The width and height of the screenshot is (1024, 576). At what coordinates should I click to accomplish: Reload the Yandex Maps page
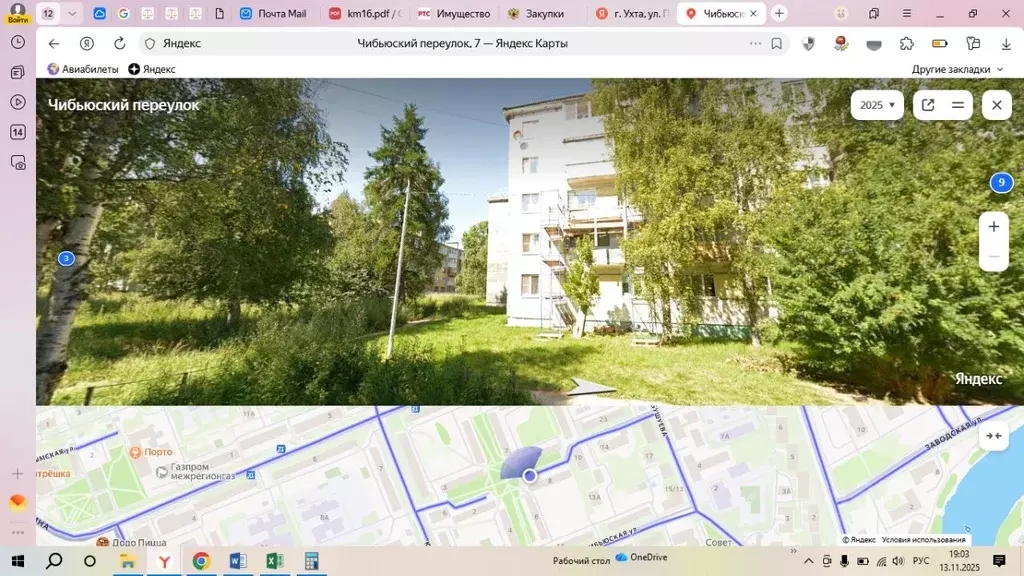pos(118,44)
